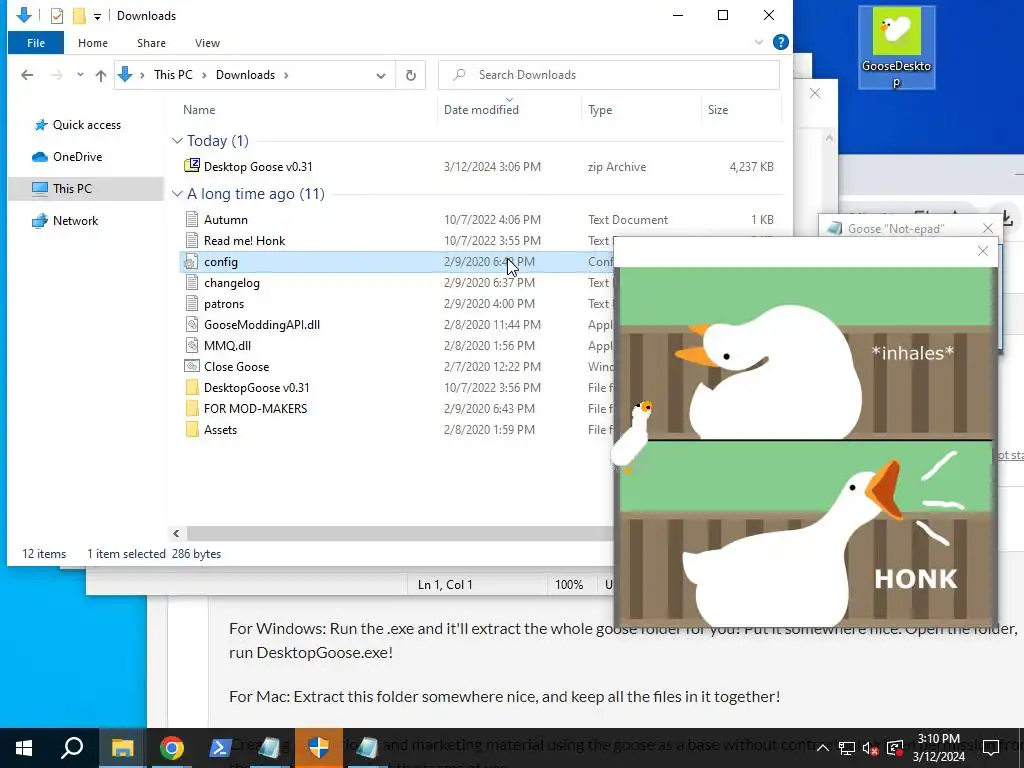Collapse the Today group

pos(177,140)
